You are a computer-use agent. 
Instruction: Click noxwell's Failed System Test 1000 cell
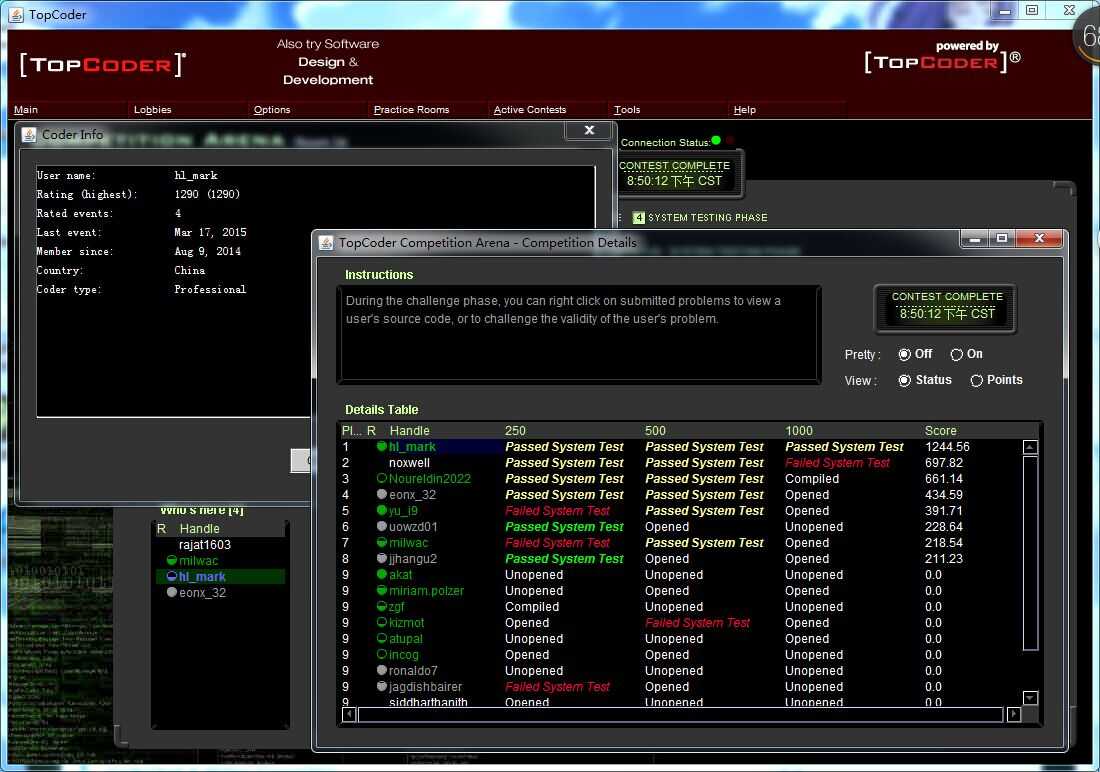[837, 462]
